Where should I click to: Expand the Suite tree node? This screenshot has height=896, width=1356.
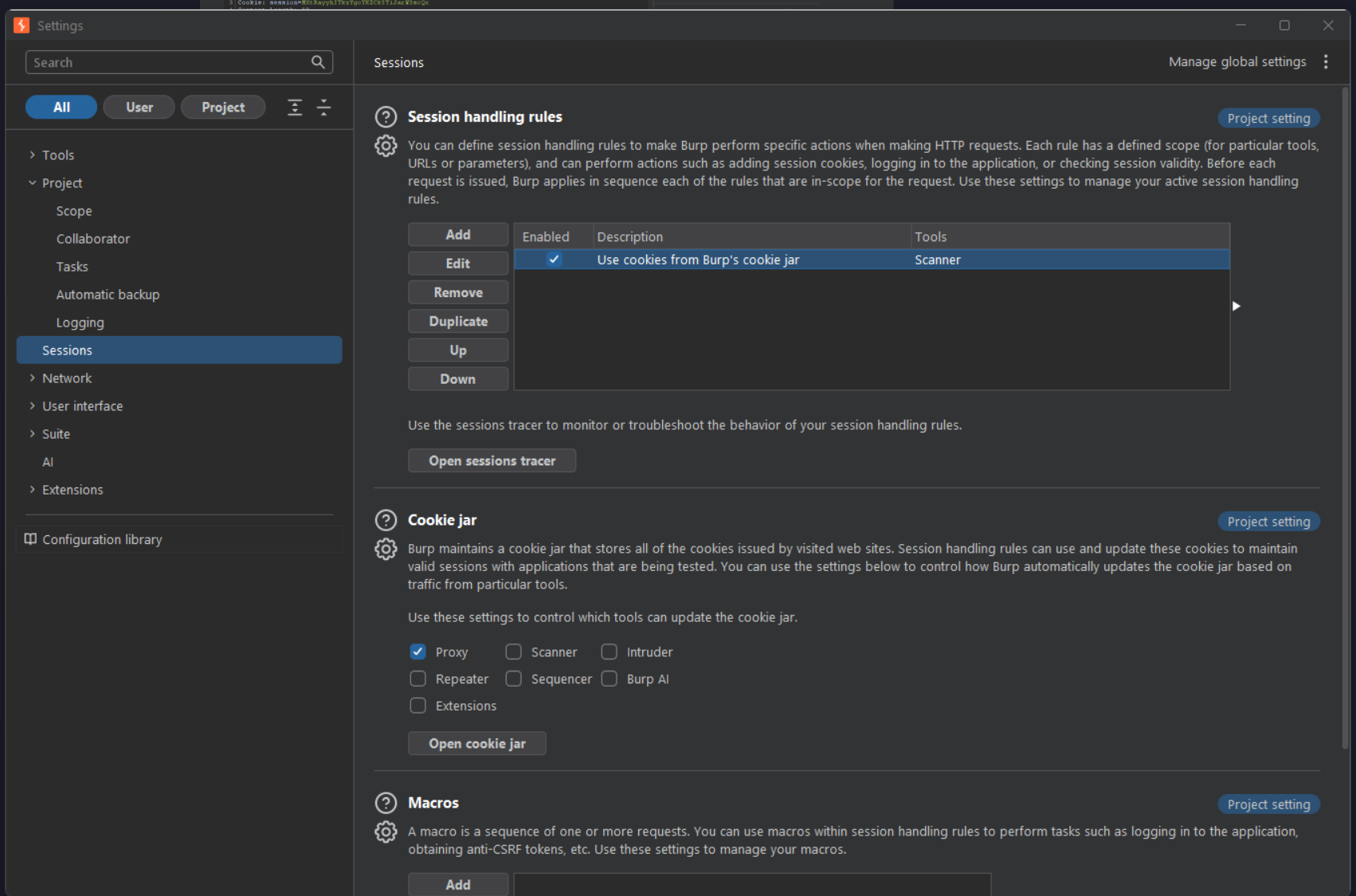[x=33, y=434]
